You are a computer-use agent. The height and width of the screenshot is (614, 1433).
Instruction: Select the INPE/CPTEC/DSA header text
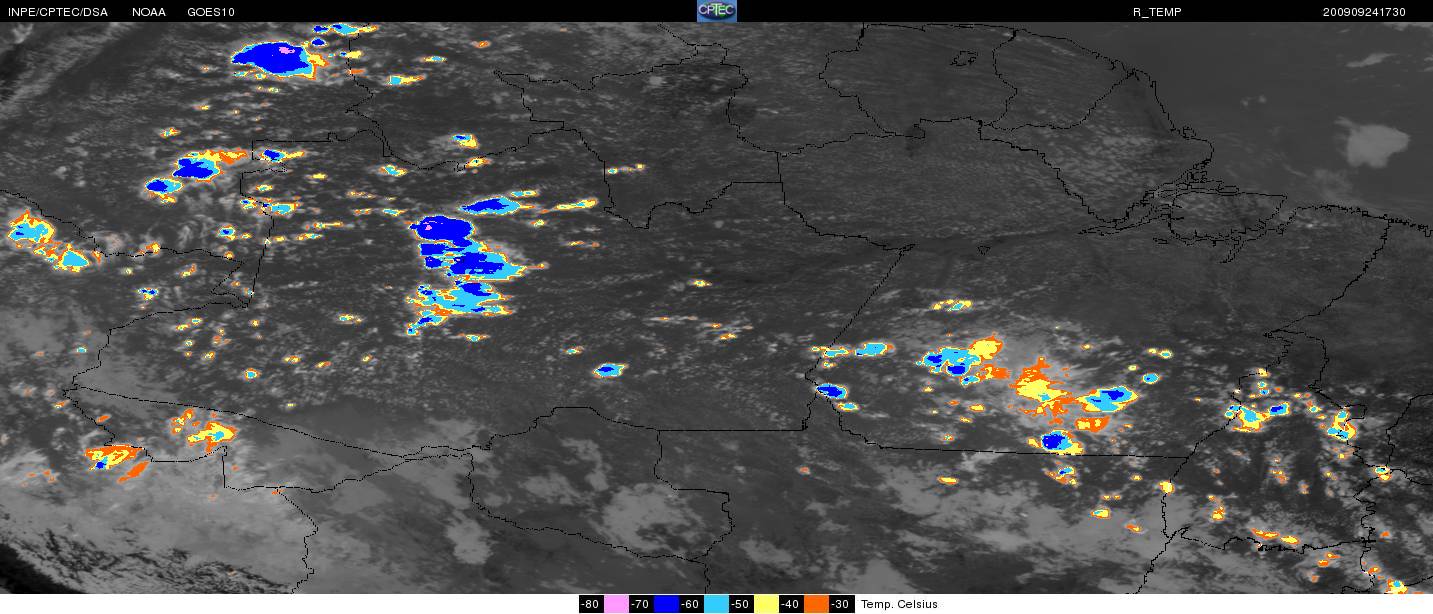[x=58, y=12]
